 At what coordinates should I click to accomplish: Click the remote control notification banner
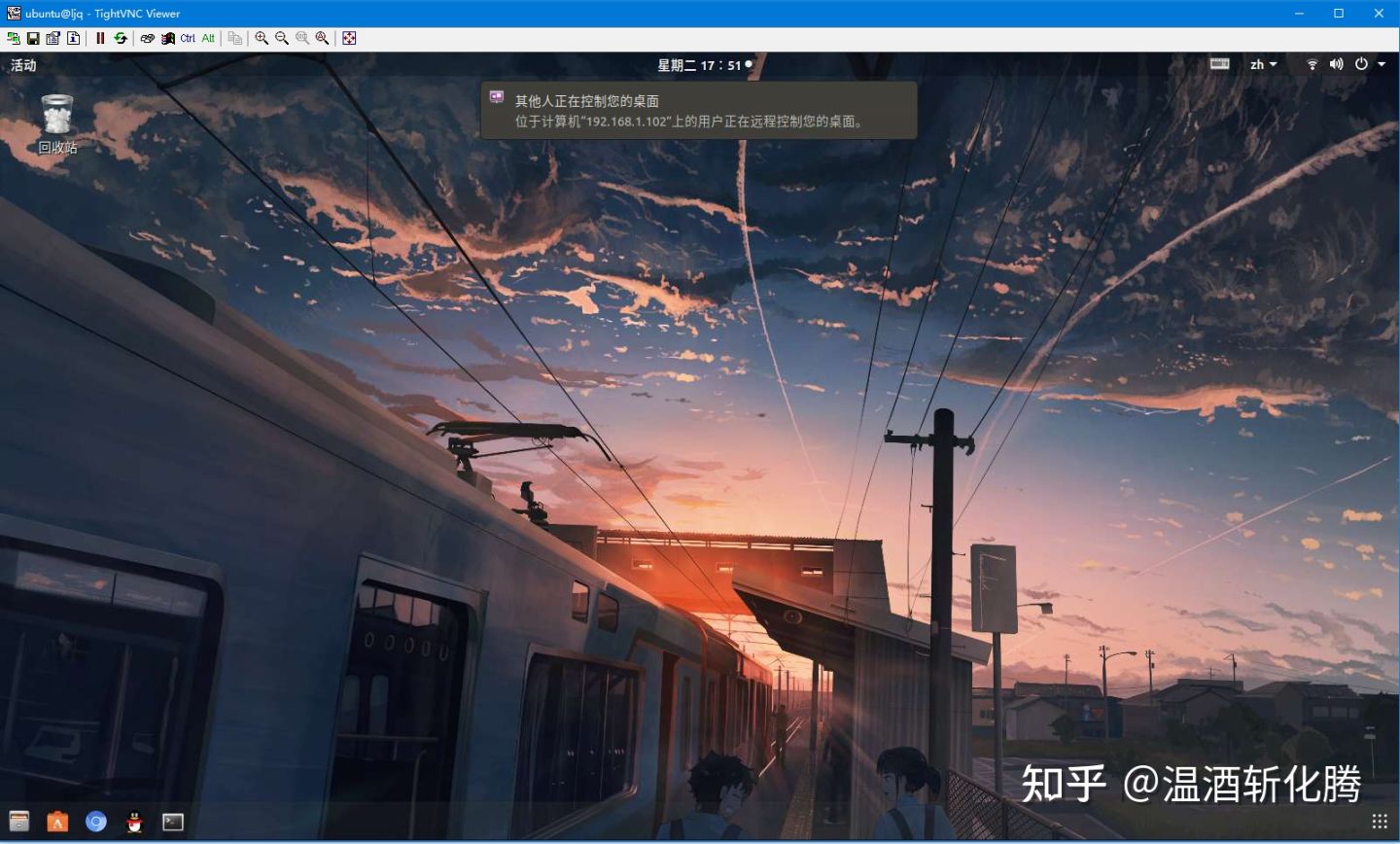(699, 111)
